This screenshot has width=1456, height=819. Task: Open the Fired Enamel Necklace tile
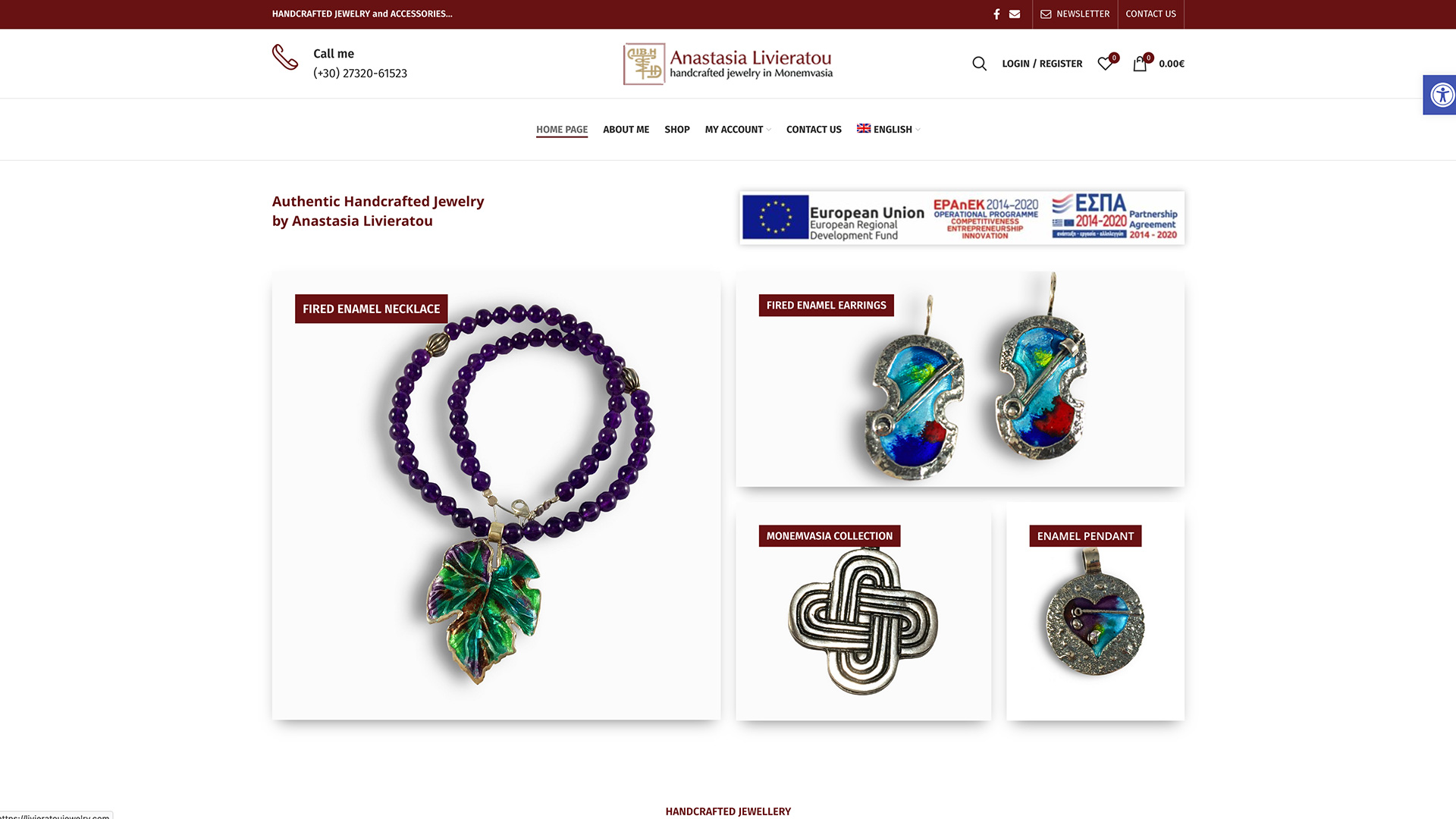[x=496, y=496]
